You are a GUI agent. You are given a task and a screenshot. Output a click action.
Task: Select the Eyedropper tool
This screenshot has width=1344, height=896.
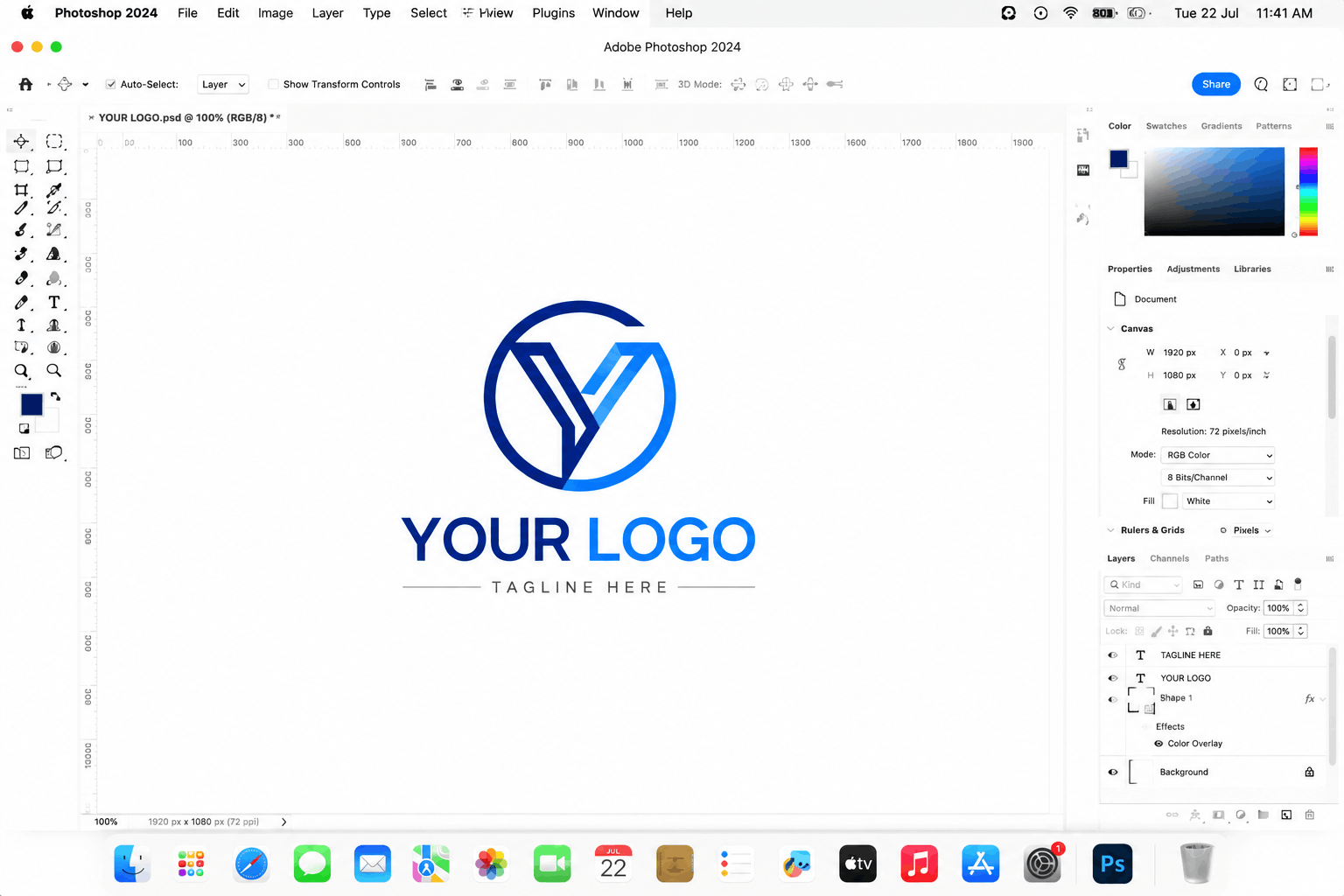54,190
